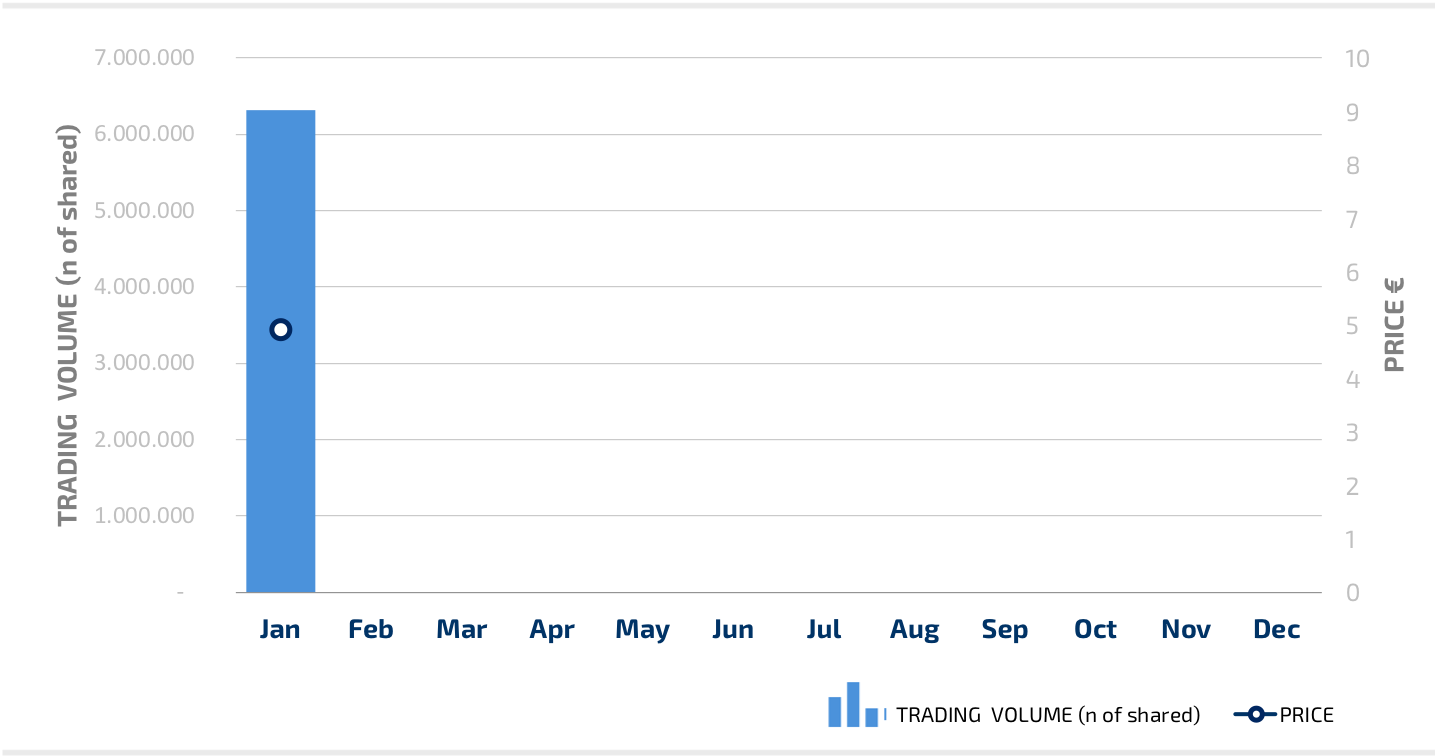Click the PRICE € right axis title
The image size is (1435, 756).
click(1394, 326)
